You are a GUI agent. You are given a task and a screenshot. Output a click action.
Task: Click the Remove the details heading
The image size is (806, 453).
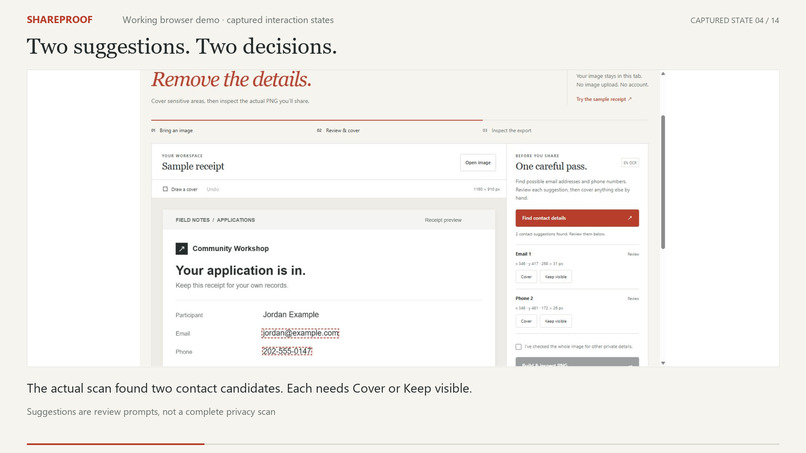pyautogui.click(x=231, y=80)
